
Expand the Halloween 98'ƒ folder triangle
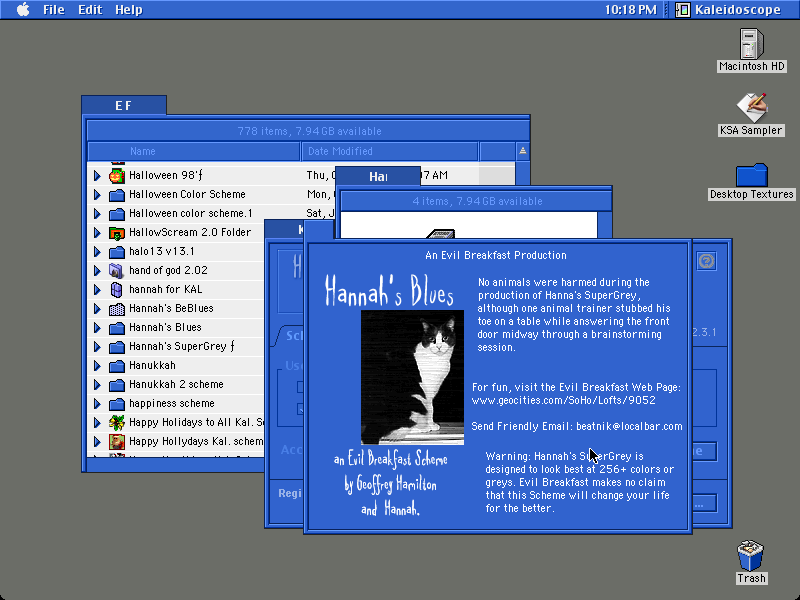[97, 176]
